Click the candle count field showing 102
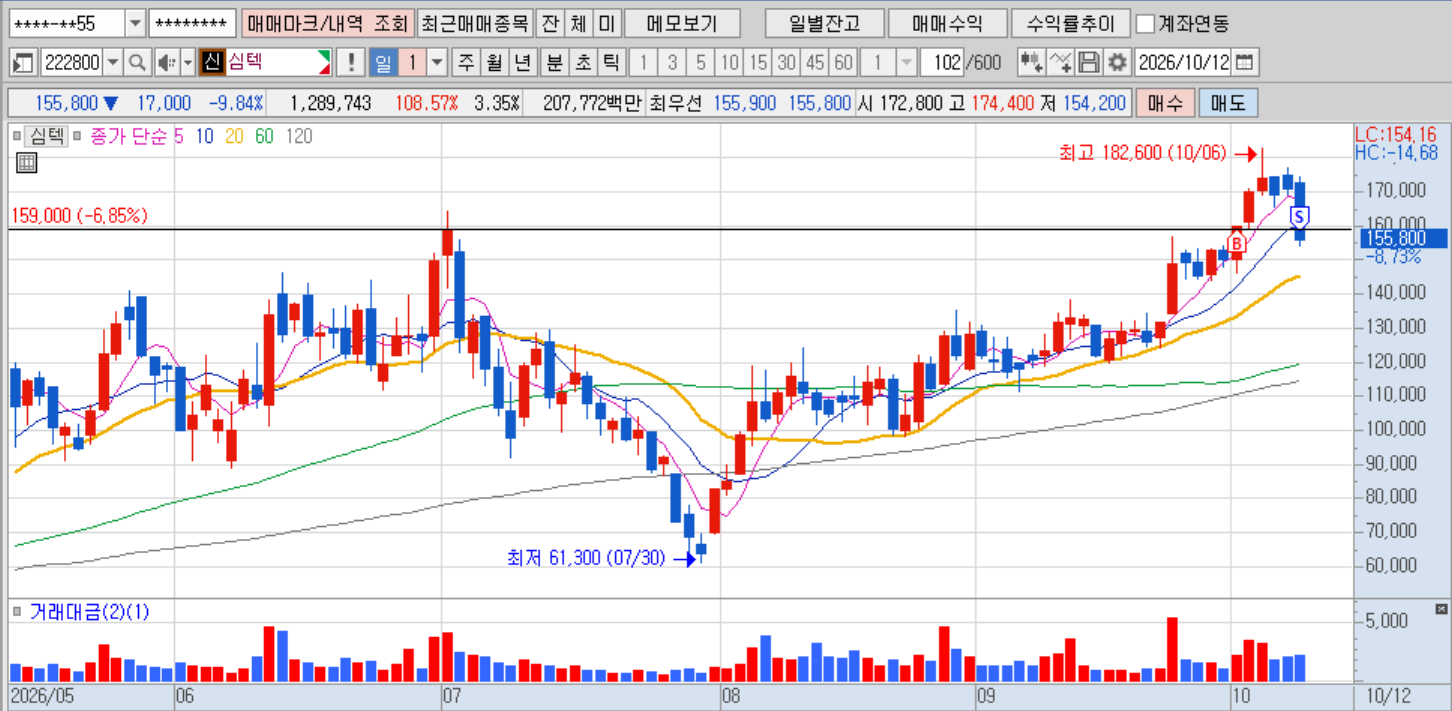The image size is (1452, 711). pos(943,63)
